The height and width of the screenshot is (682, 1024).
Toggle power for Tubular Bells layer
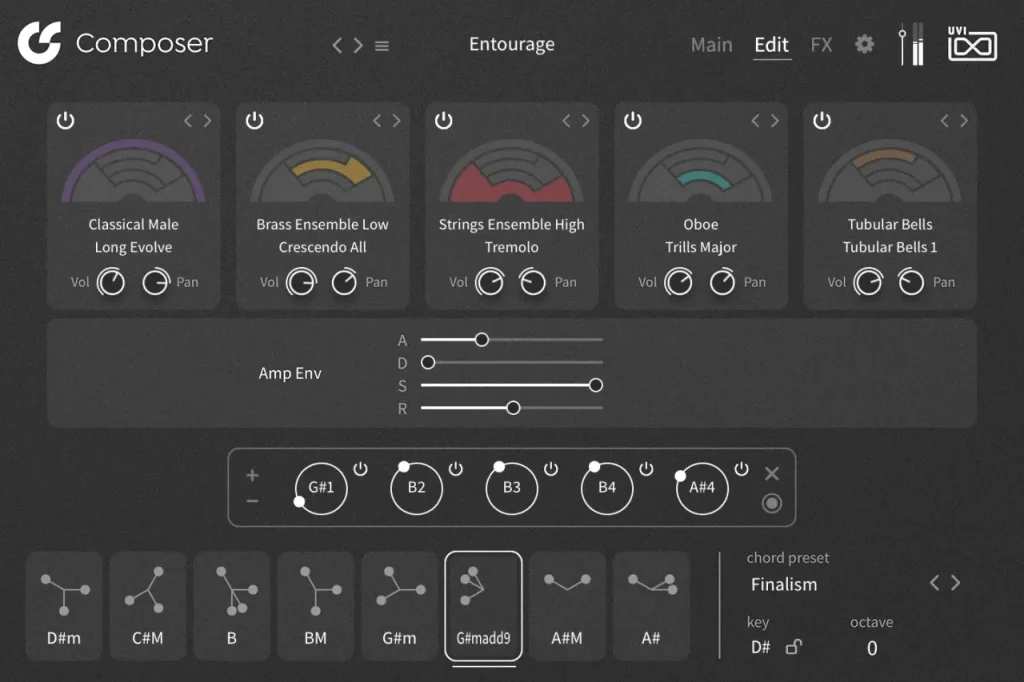coord(822,121)
